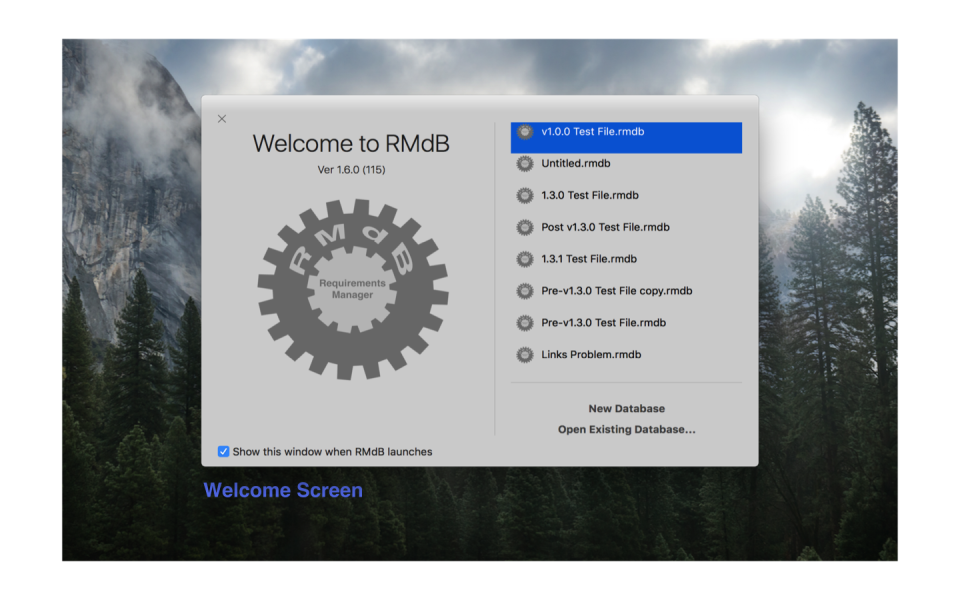Click the gear icon next to Untitled.rmdb
Viewport: 960px width, 600px height.
pos(524,163)
